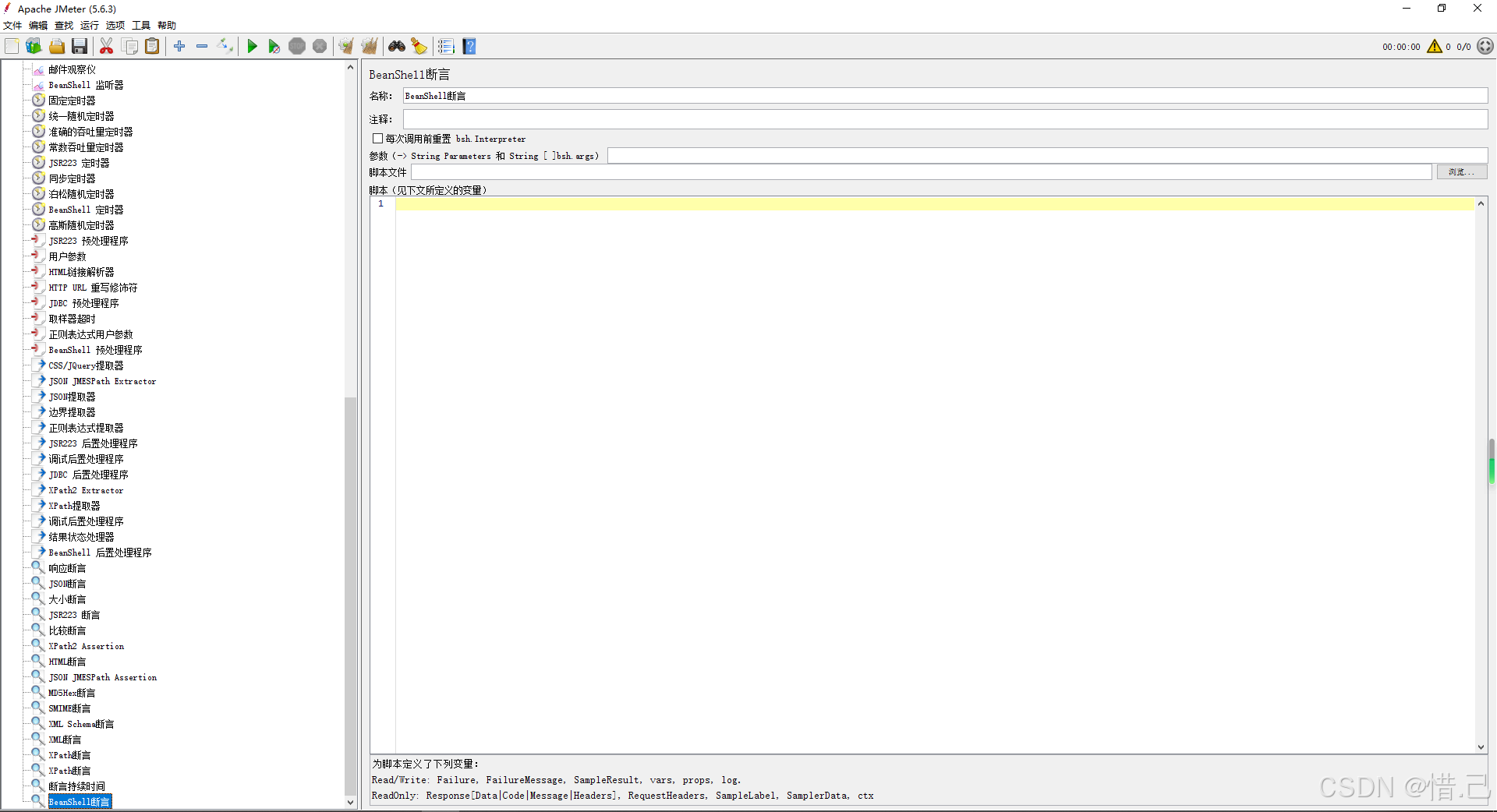This screenshot has width=1497, height=812.
Task: Collapse all nodes with the minus icon
Action: [202, 47]
